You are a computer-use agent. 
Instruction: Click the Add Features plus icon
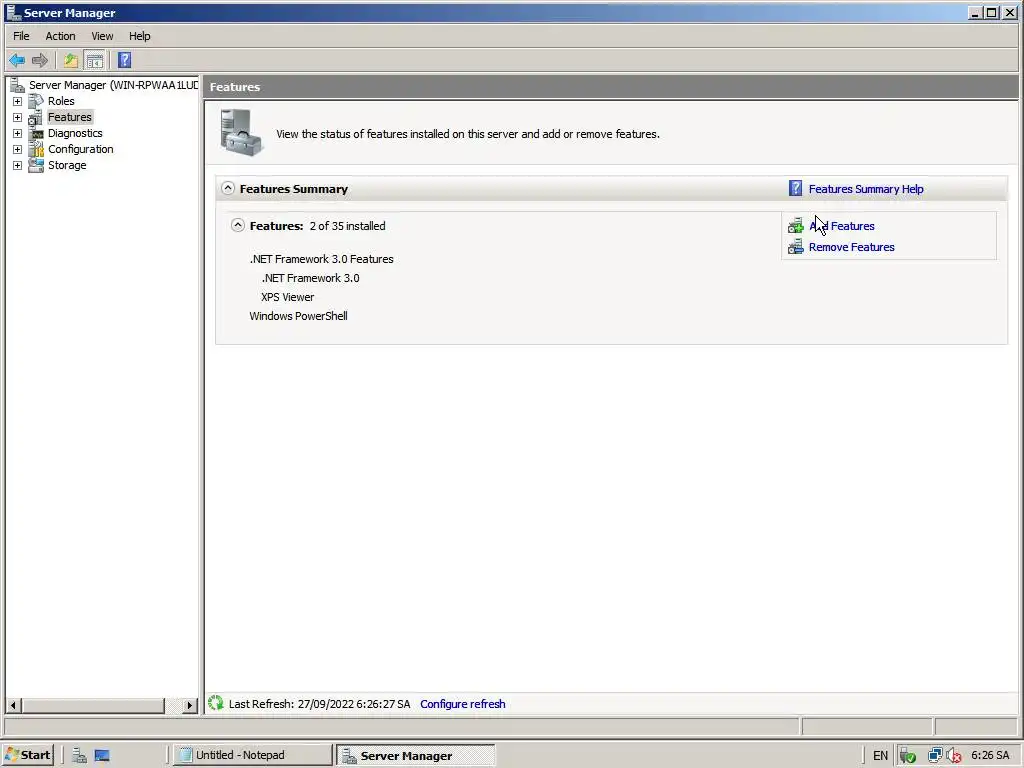(x=795, y=226)
